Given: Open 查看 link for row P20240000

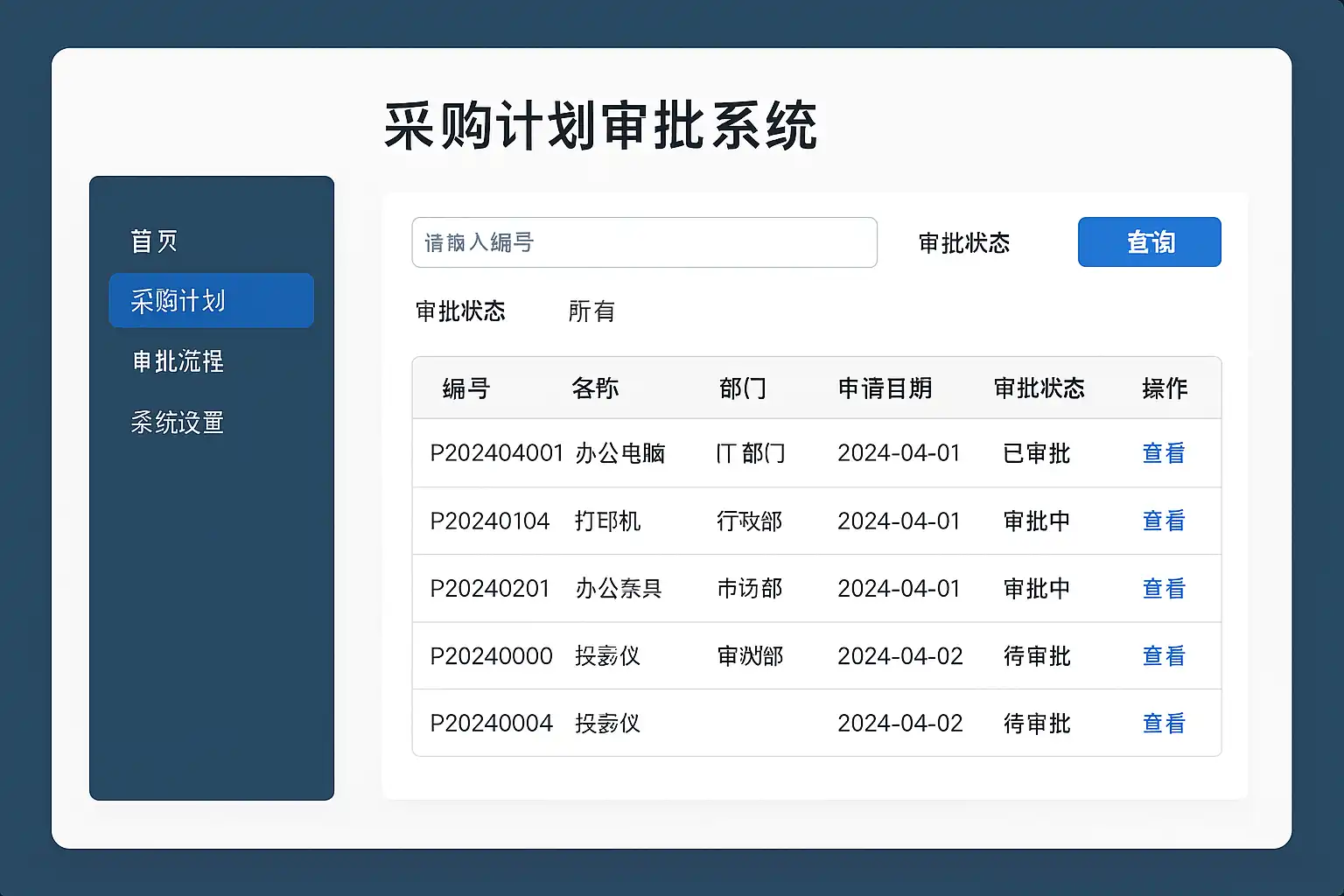Looking at the screenshot, I should tap(1164, 655).
